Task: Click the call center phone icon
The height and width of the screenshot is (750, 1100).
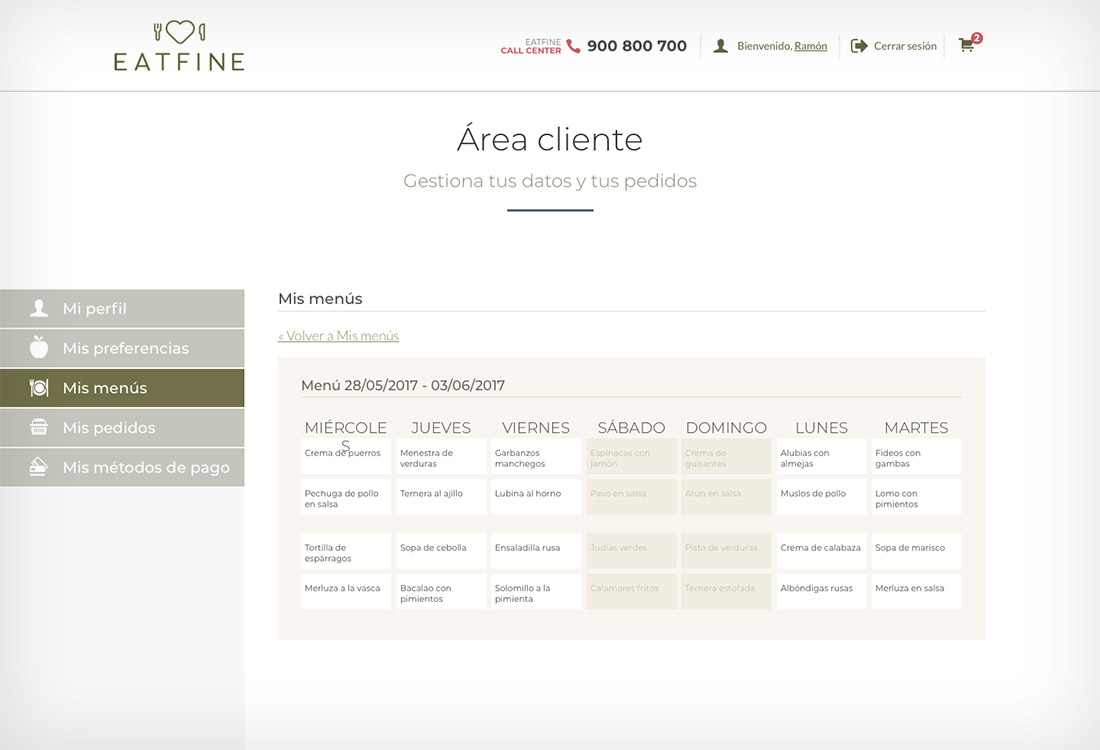Action: coord(573,46)
